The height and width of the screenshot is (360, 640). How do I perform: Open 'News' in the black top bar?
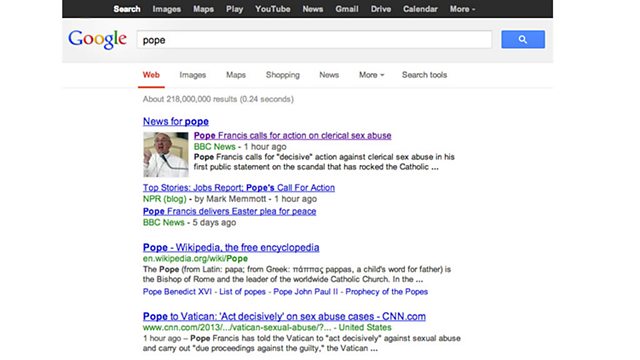(x=313, y=9)
